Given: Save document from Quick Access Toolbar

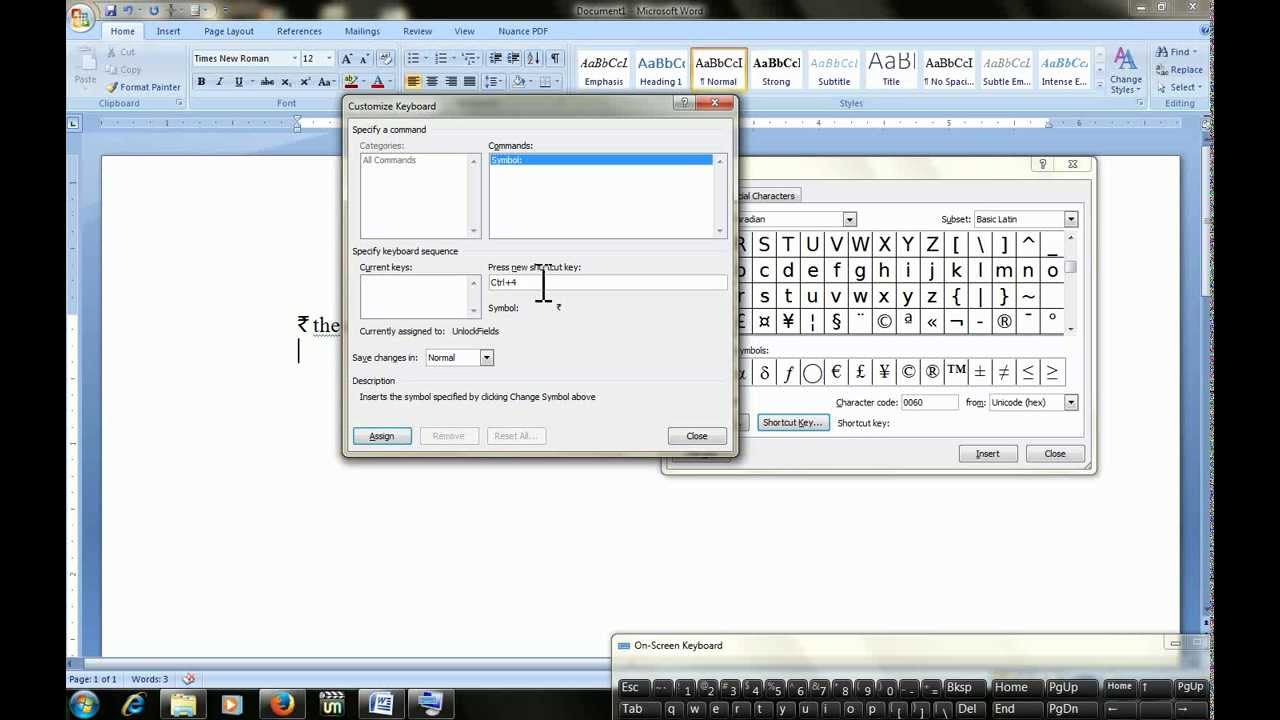Looking at the screenshot, I should pos(111,10).
